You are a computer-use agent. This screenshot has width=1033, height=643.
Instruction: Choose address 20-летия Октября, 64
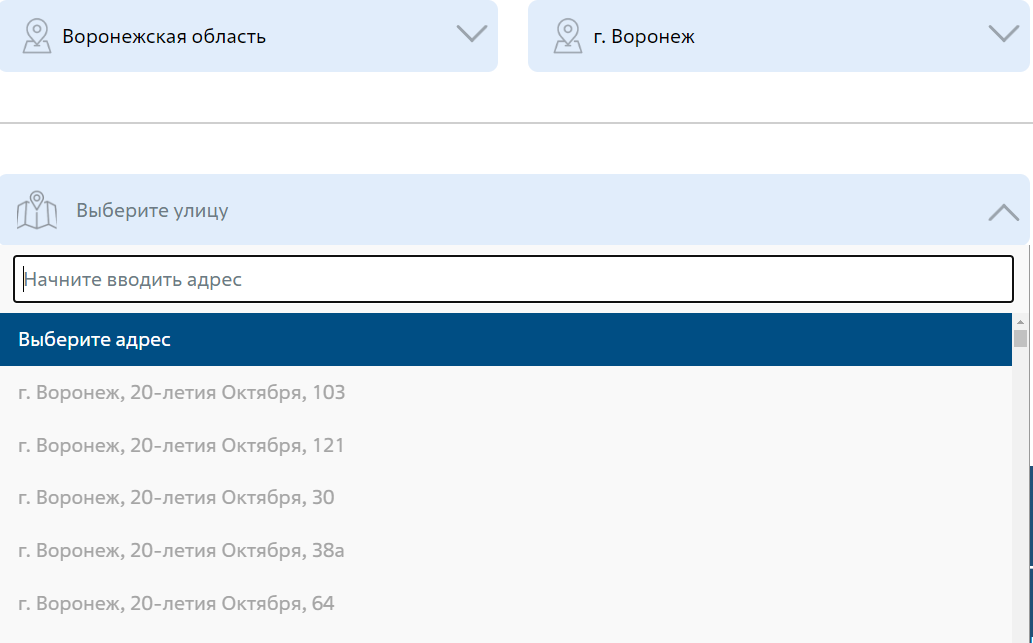pyautogui.click(x=506, y=603)
